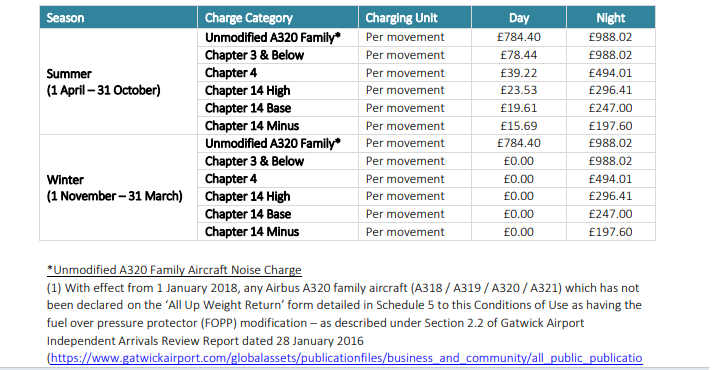The width and height of the screenshot is (718, 370).
Task: Select the Charge Category column header
Action: pyautogui.click(x=278, y=17)
